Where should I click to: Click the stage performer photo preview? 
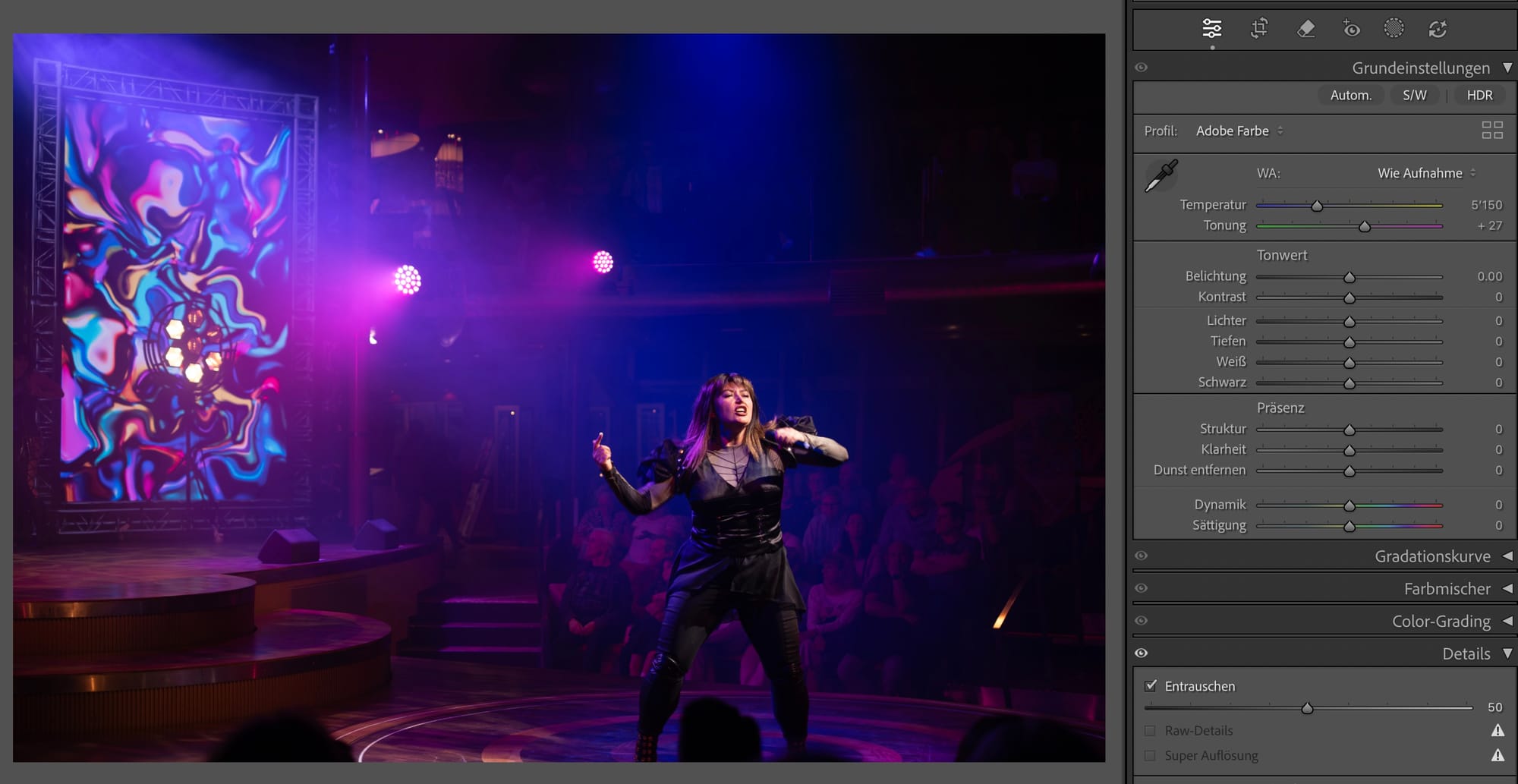[x=559, y=397]
